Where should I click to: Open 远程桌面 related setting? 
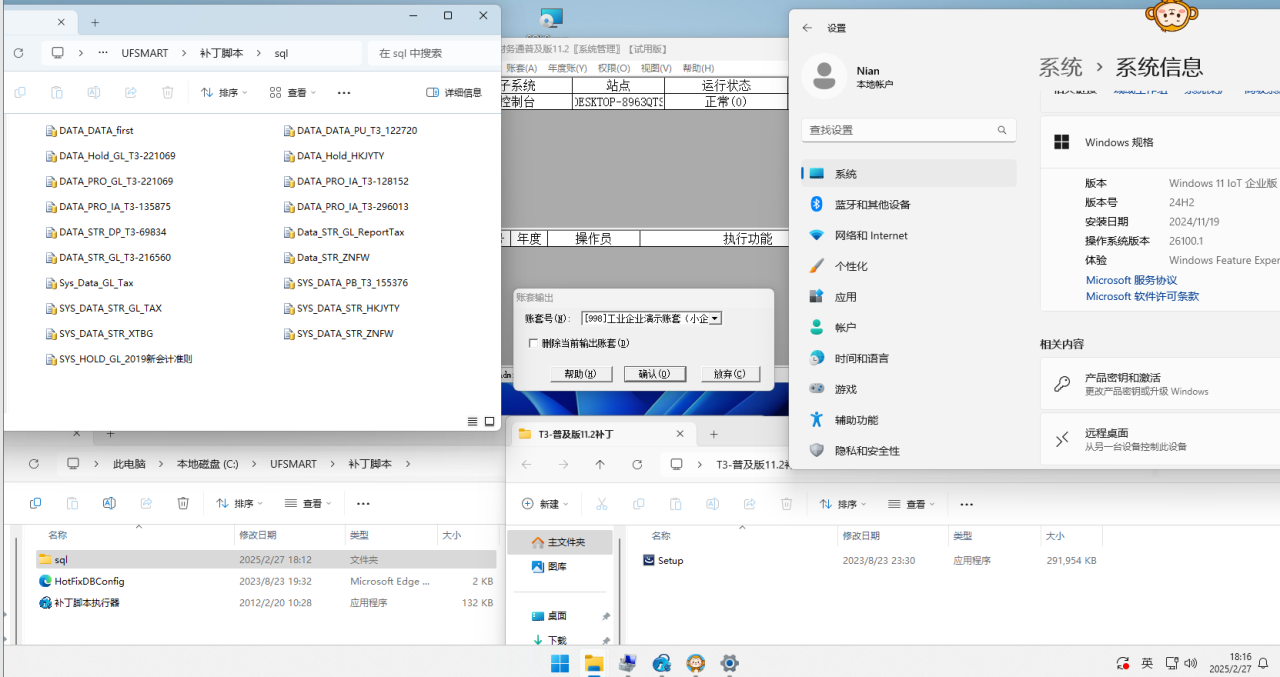point(1160,439)
